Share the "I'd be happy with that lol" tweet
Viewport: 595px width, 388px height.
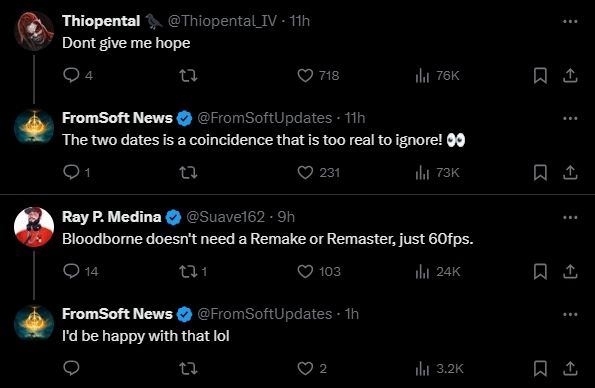click(x=570, y=368)
